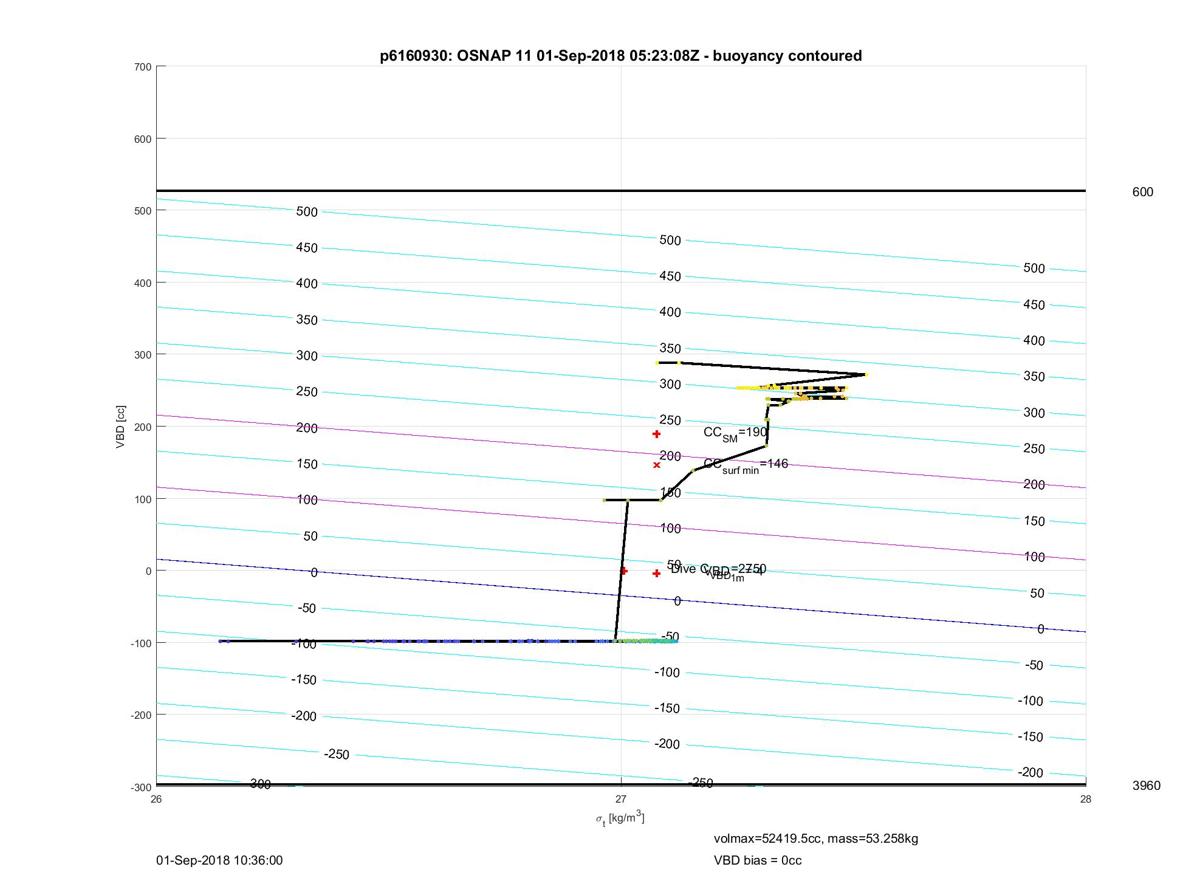The width and height of the screenshot is (1200, 885).
Task: Select the 'CC surf min=146' annotation text
Action: 745,465
